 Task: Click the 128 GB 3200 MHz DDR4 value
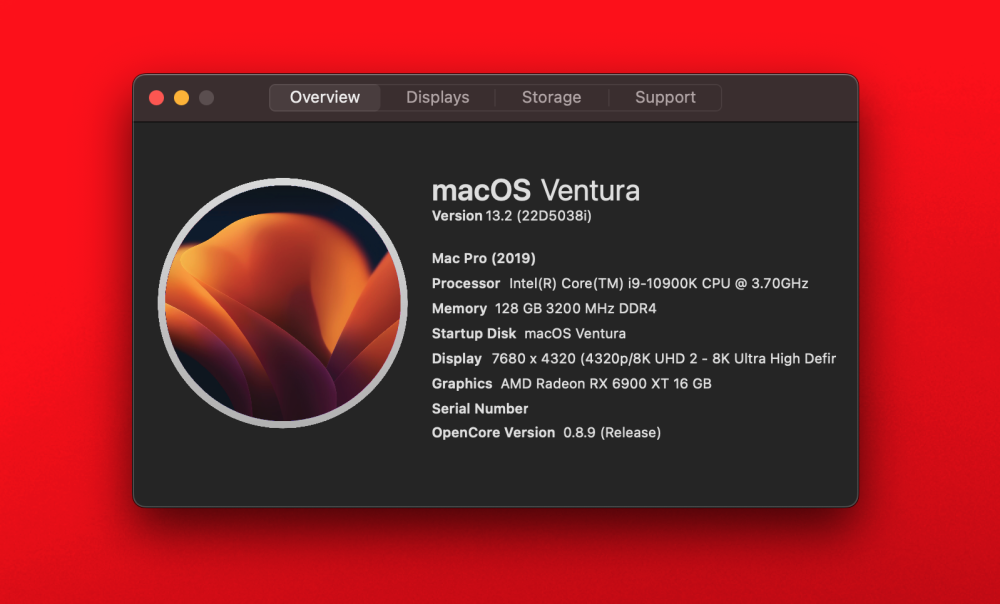click(x=575, y=309)
